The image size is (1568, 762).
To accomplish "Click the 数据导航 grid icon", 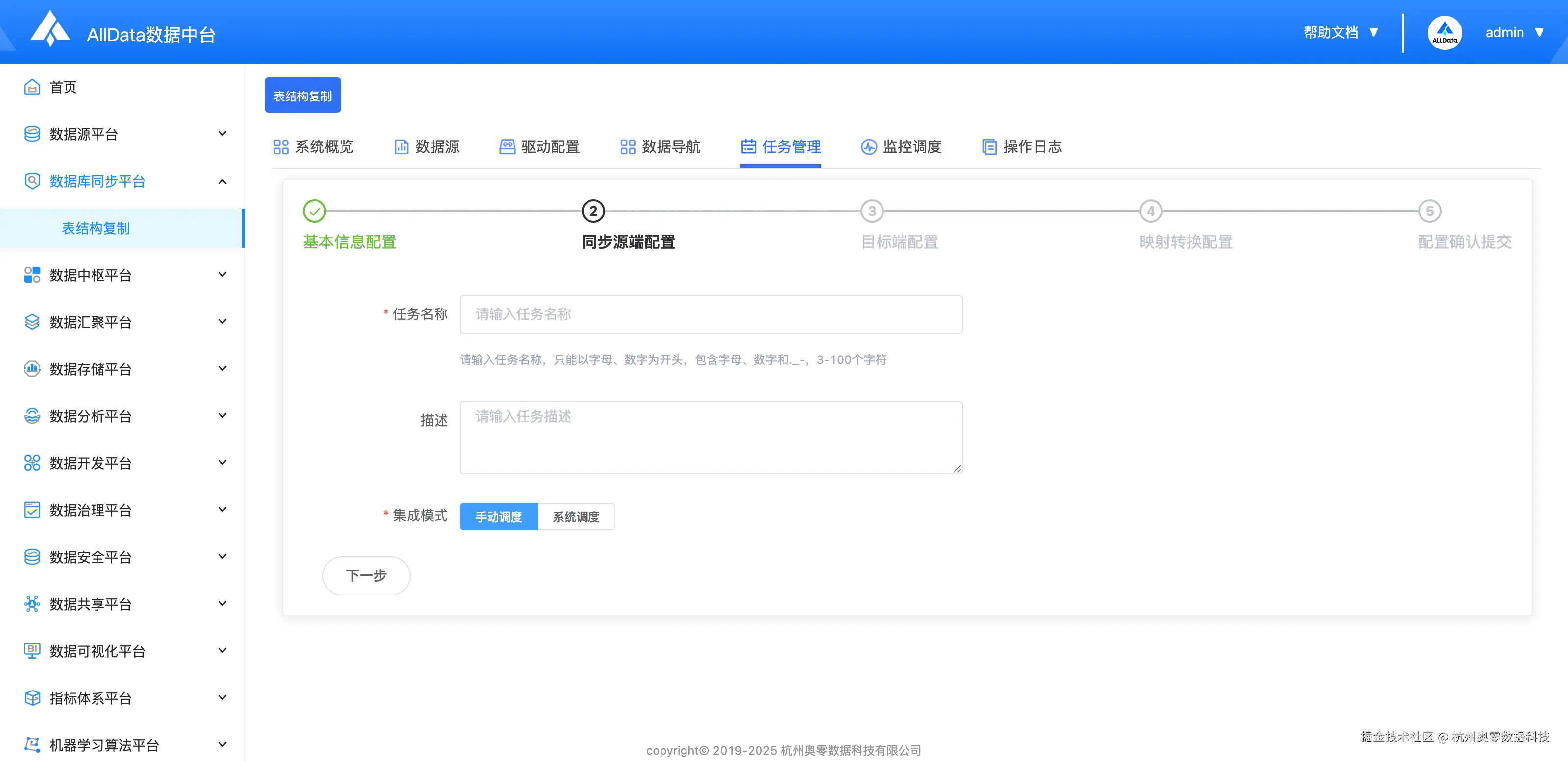I will (x=628, y=146).
